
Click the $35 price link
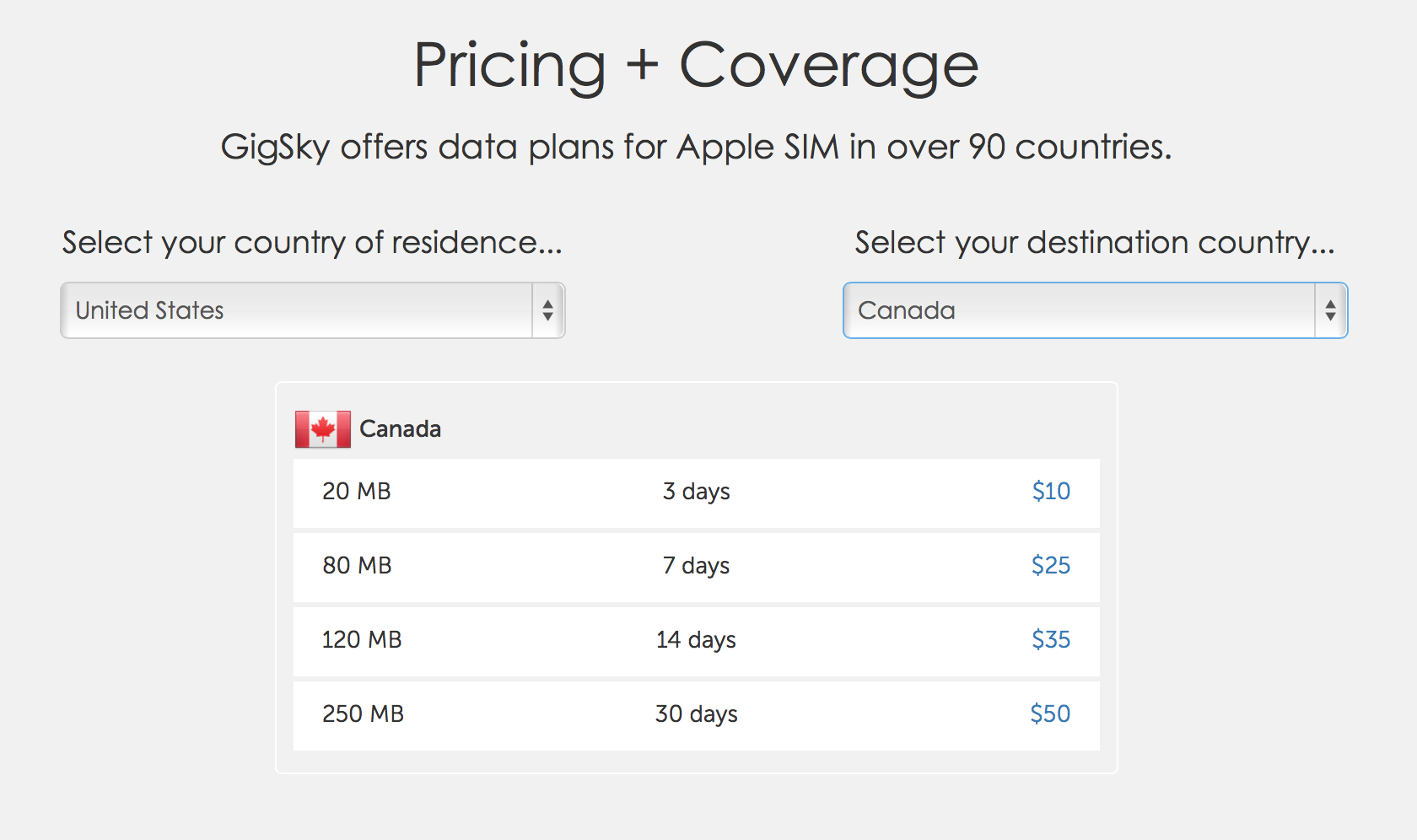tap(1050, 639)
